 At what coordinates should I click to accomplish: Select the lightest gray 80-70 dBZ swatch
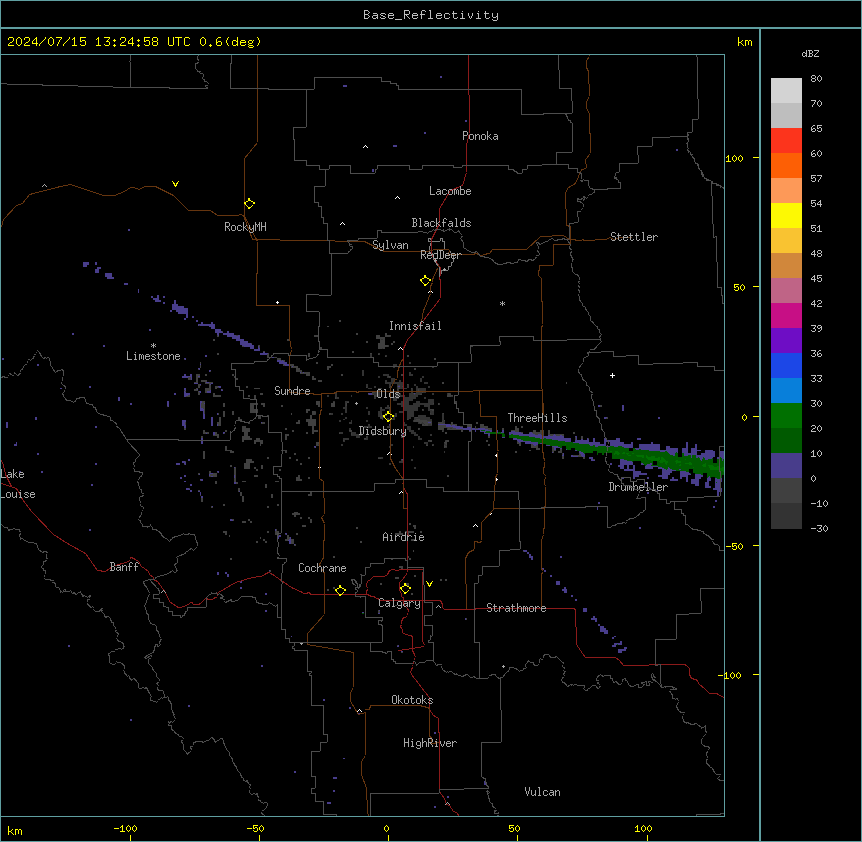tap(786, 91)
